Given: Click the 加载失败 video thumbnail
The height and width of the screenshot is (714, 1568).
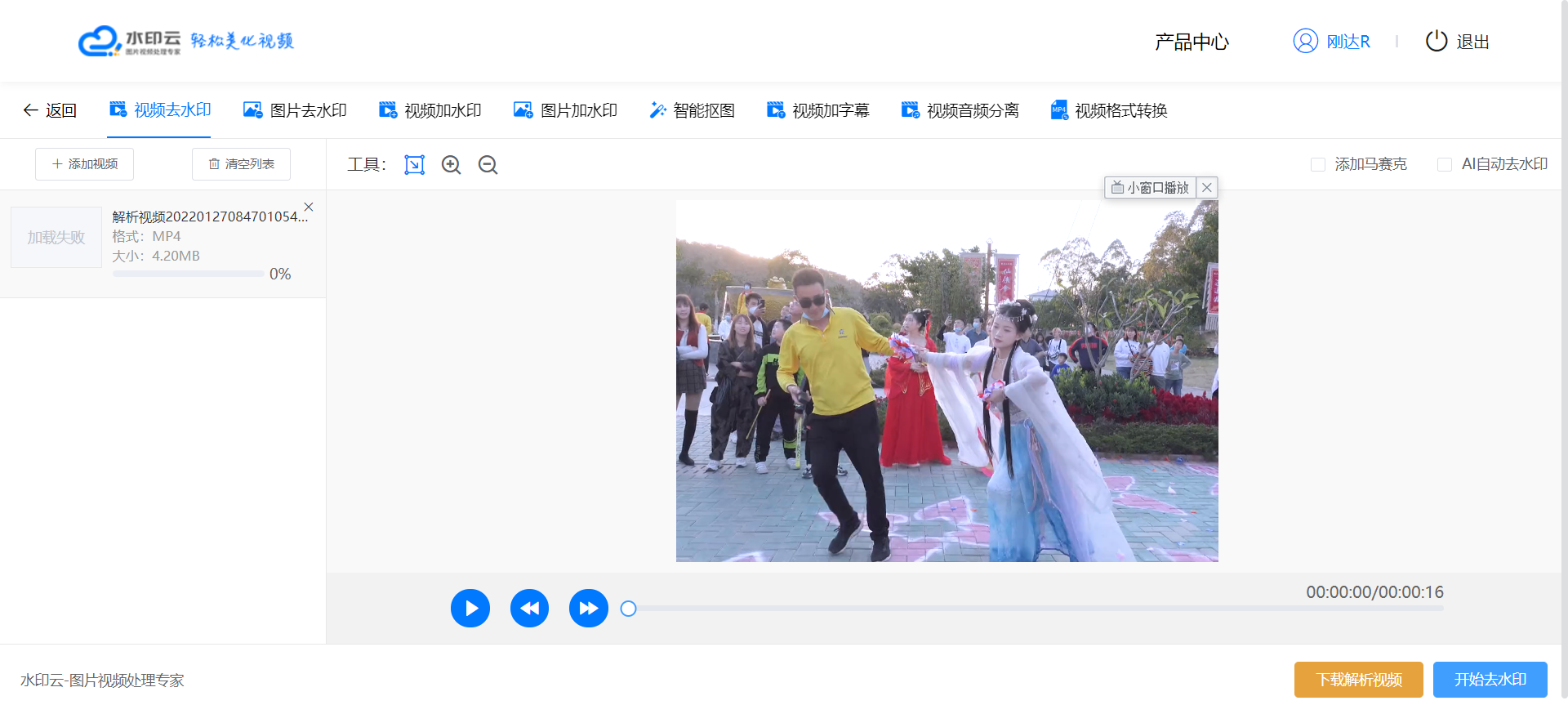Looking at the screenshot, I should click(x=56, y=237).
